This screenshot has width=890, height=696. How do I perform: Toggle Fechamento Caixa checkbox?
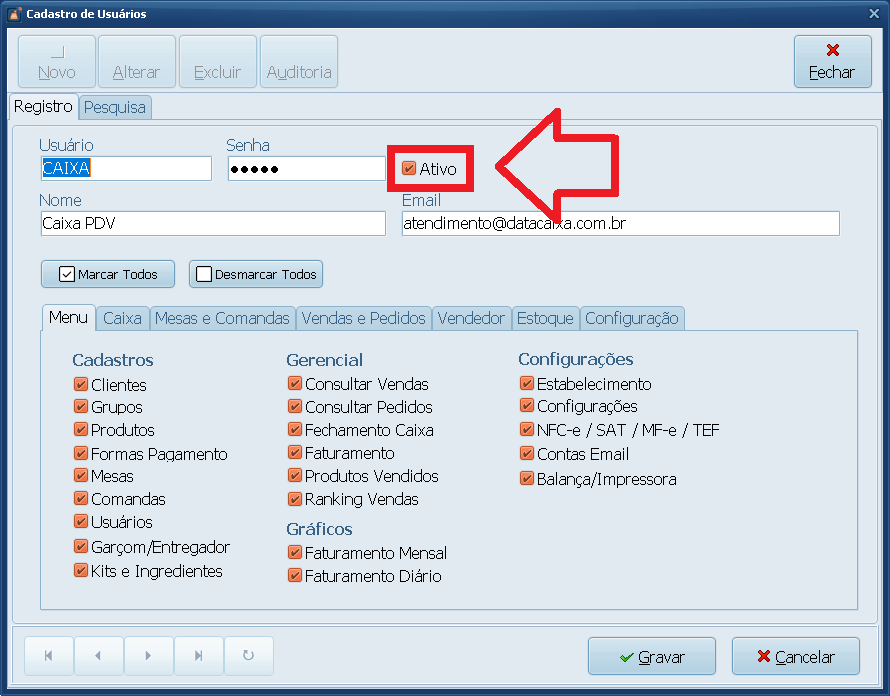coord(295,430)
